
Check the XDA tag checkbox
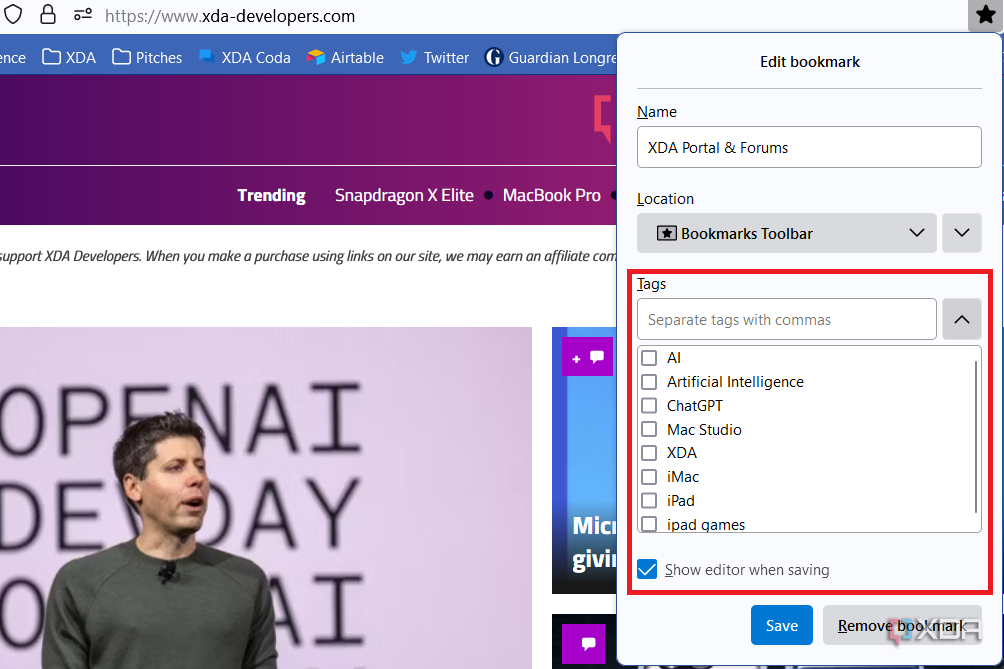pyautogui.click(x=649, y=453)
